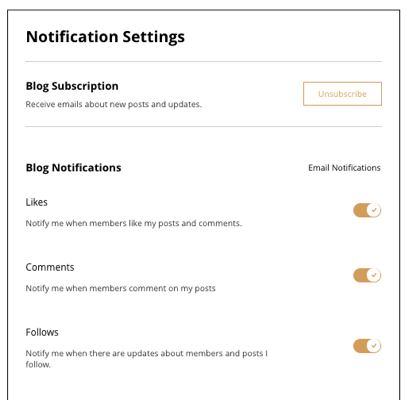Click the Unsubscribe button
The image size is (409, 400).
coord(342,94)
